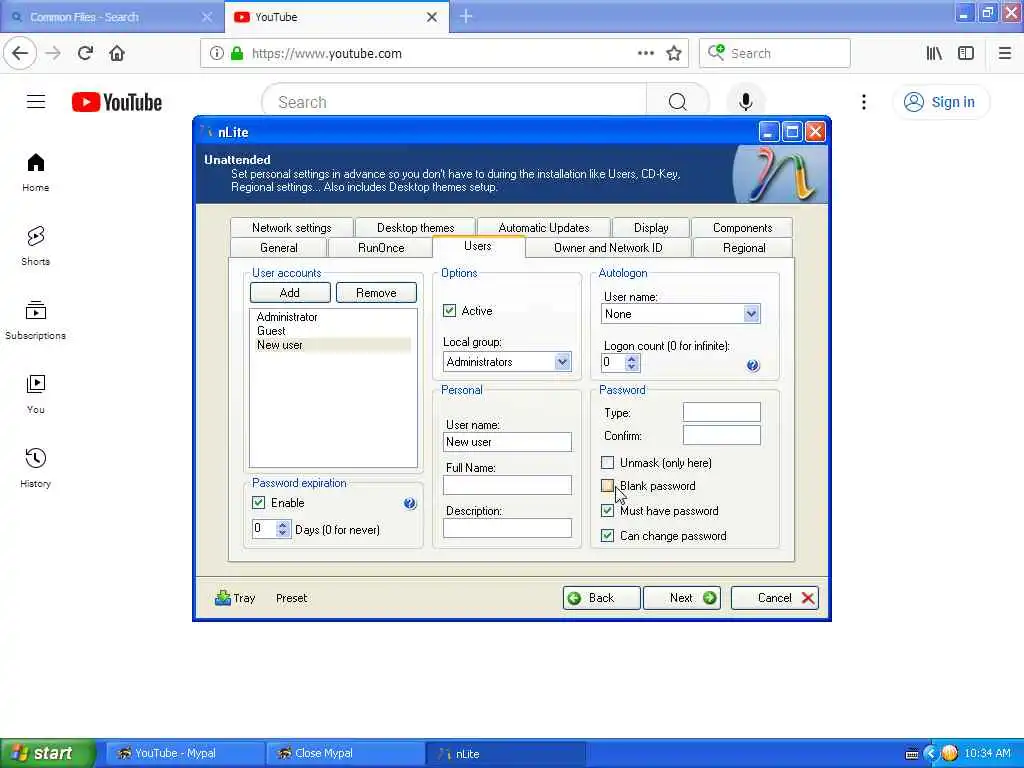Screen dimensions: 1024x768
Task: Uncheck the Active checkbox
Action: pyautogui.click(x=449, y=311)
